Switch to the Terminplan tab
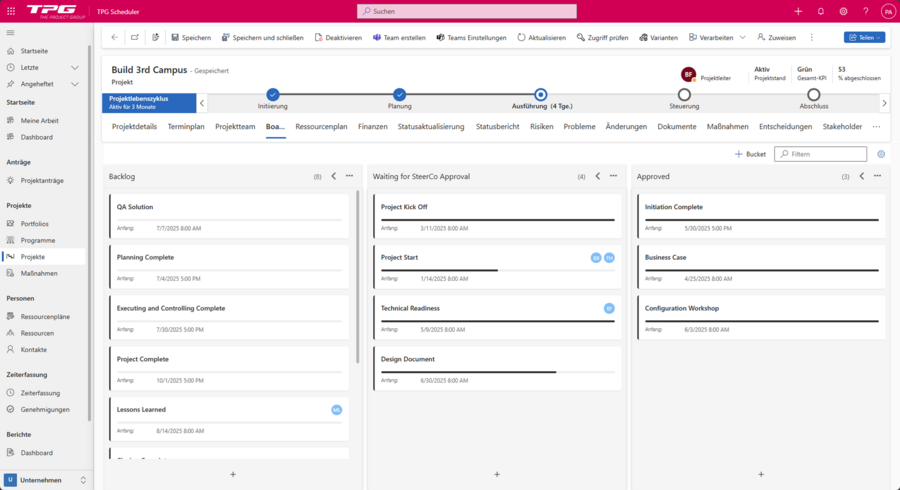This screenshot has width=900, height=490. click(186, 127)
